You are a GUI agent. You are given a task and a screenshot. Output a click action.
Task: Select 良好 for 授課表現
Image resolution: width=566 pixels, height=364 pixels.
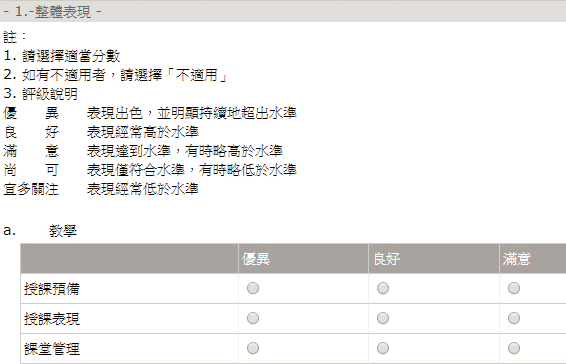[383, 318]
